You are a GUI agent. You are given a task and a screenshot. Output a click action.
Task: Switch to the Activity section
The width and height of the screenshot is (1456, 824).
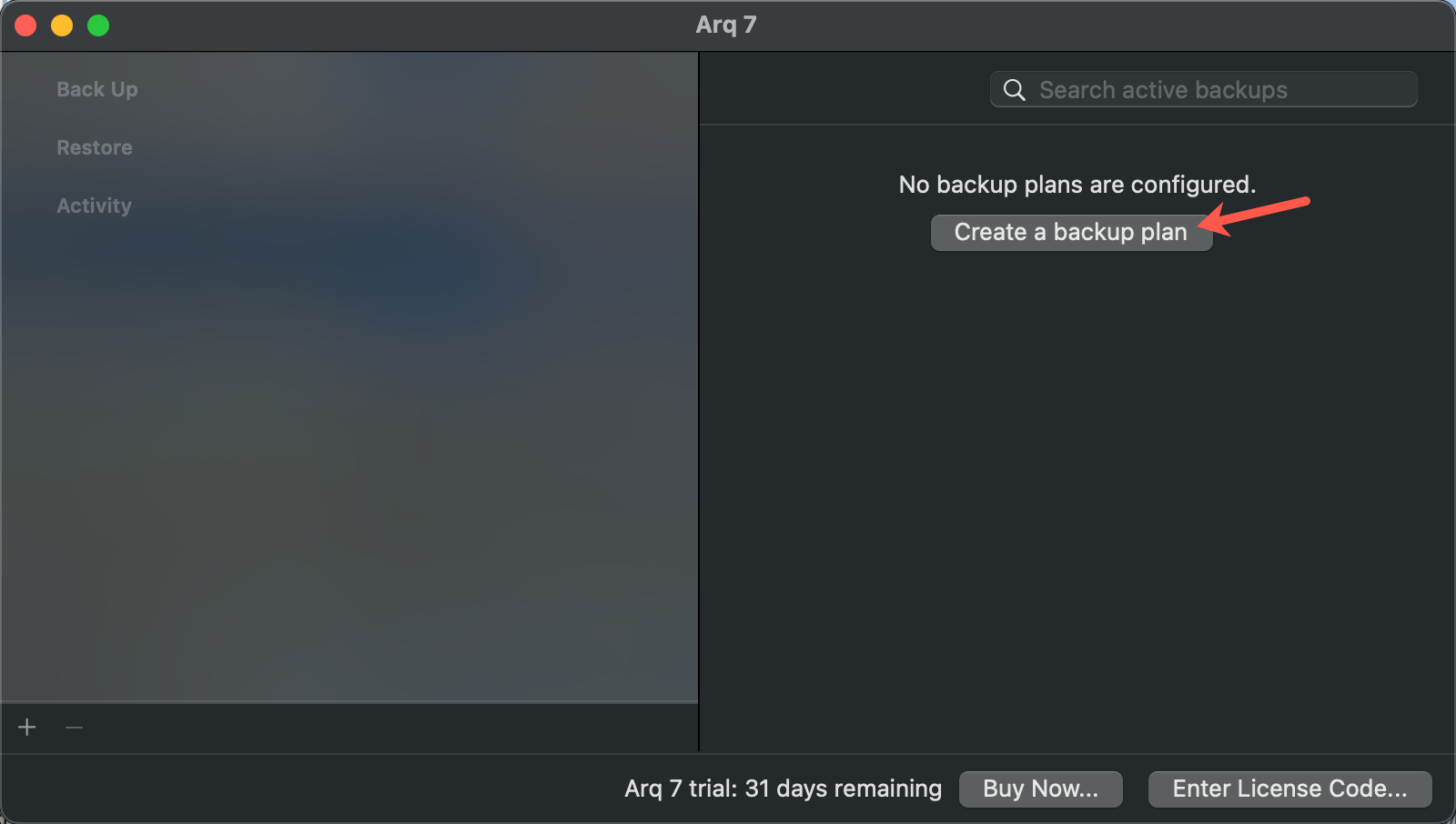tap(95, 206)
